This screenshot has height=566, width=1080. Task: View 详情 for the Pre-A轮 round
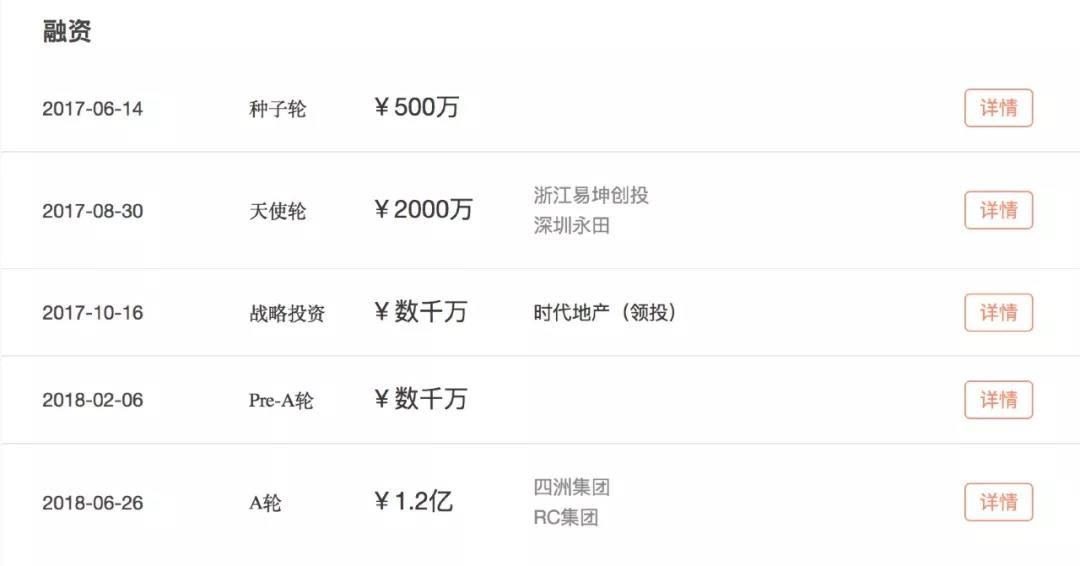pyautogui.click(x=998, y=400)
